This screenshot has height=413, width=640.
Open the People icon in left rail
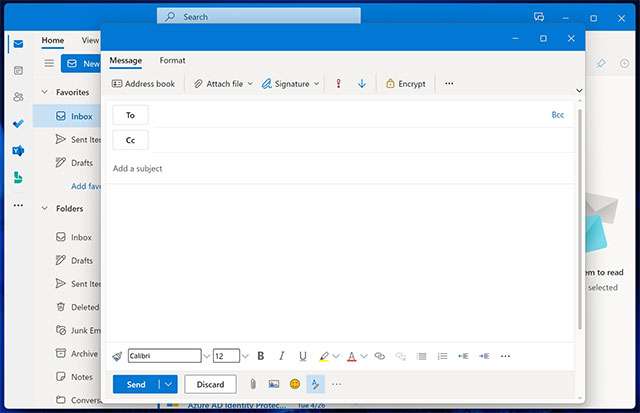click(18, 97)
